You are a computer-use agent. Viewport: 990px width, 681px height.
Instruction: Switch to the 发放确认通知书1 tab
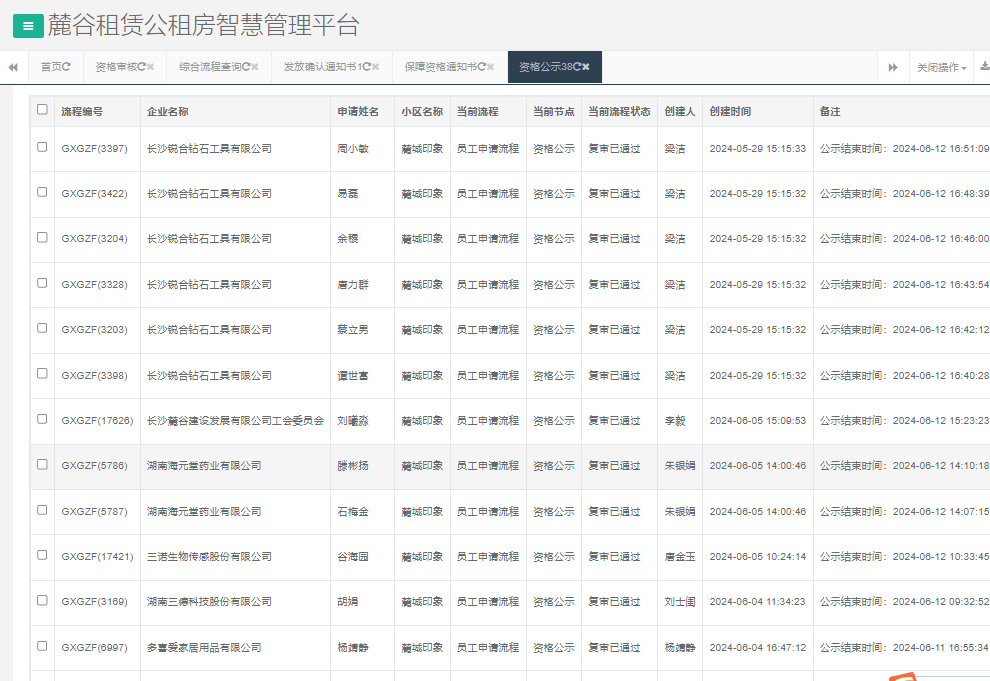323,67
